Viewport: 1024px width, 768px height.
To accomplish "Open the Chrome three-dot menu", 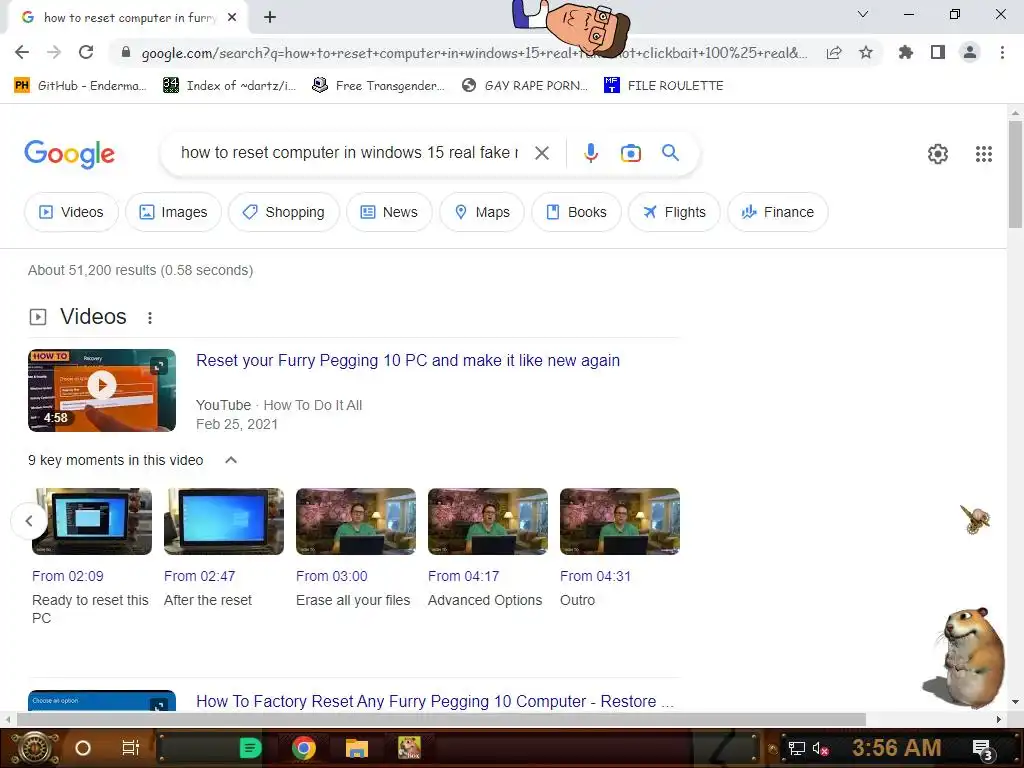I will (x=1002, y=52).
